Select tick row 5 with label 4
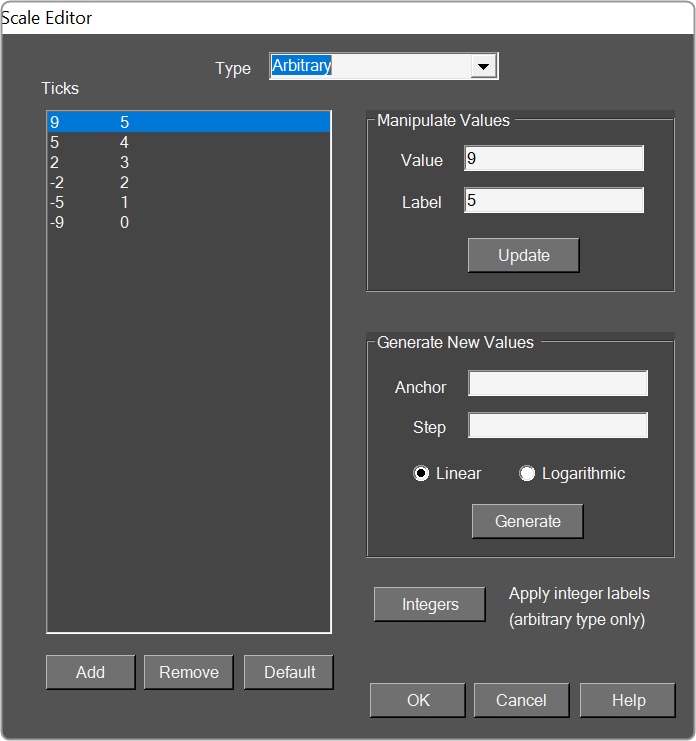Viewport: 696px width, 741px height. tap(189, 142)
